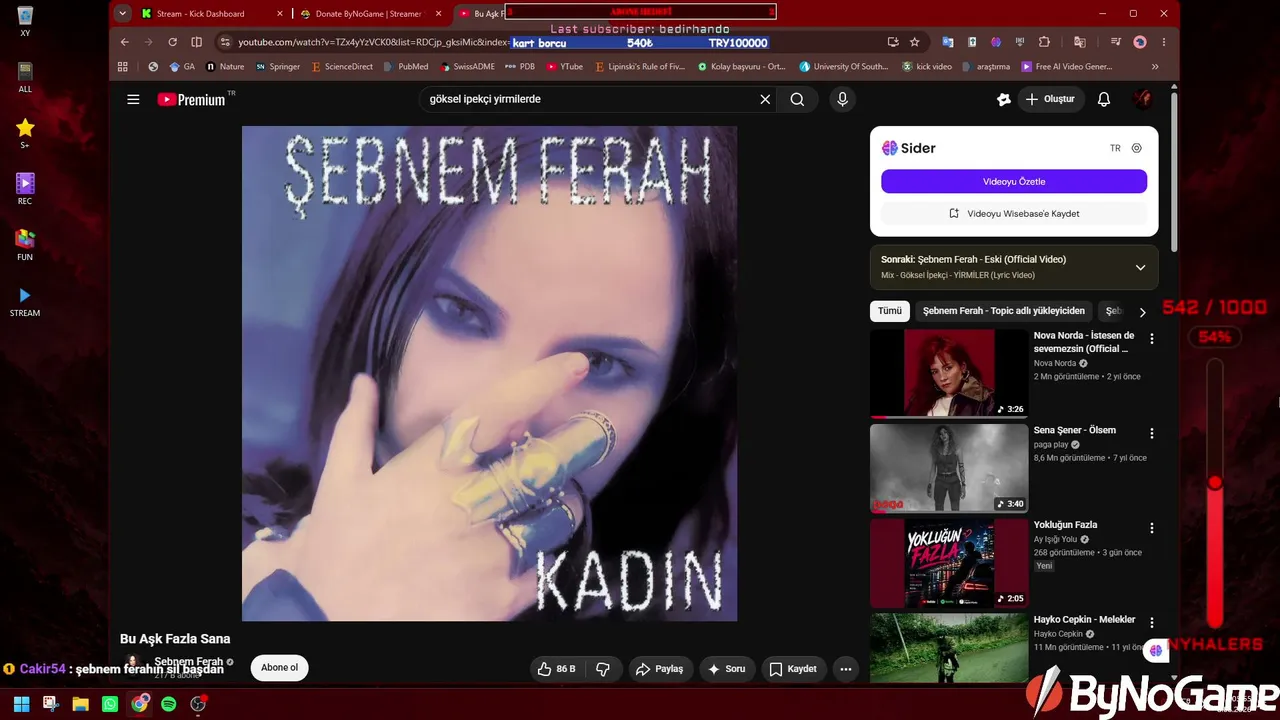Click the Videoyu Özetle button
1280x720 pixels.
point(1014,181)
